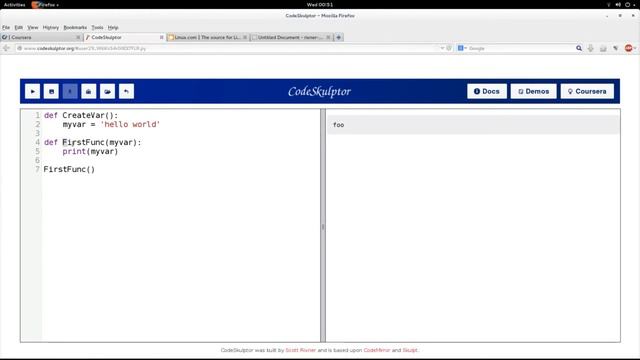Follow the Skulpt link
The width and height of the screenshot is (640, 360).
(410, 350)
